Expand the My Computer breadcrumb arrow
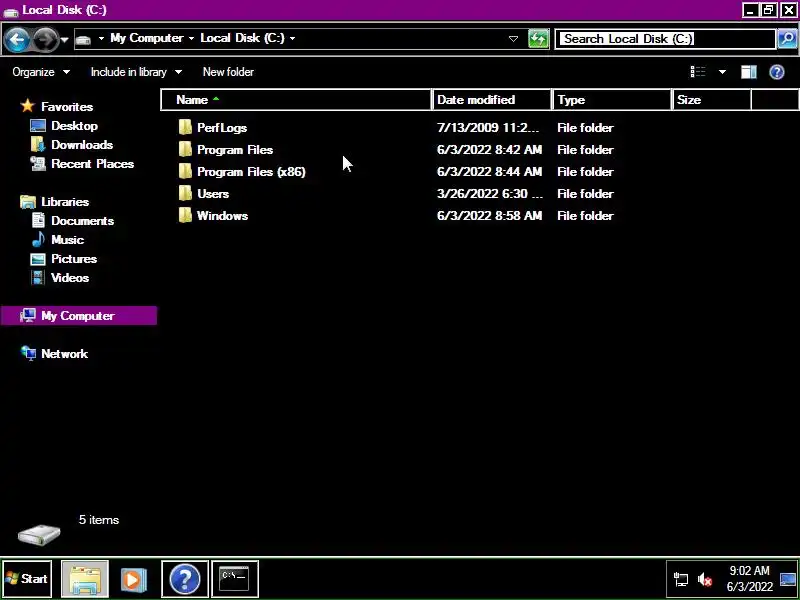 point(191,38)
